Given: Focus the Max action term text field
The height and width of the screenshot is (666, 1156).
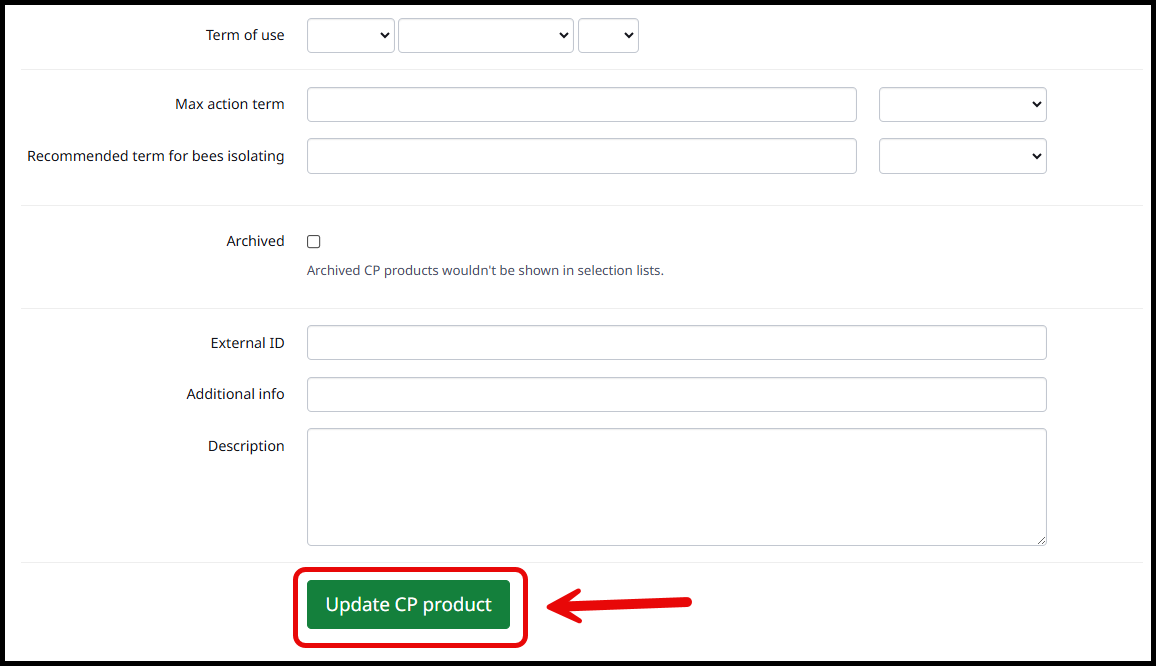Looking at the screenshot, I should pyautogui.click(x=581, y=104).
